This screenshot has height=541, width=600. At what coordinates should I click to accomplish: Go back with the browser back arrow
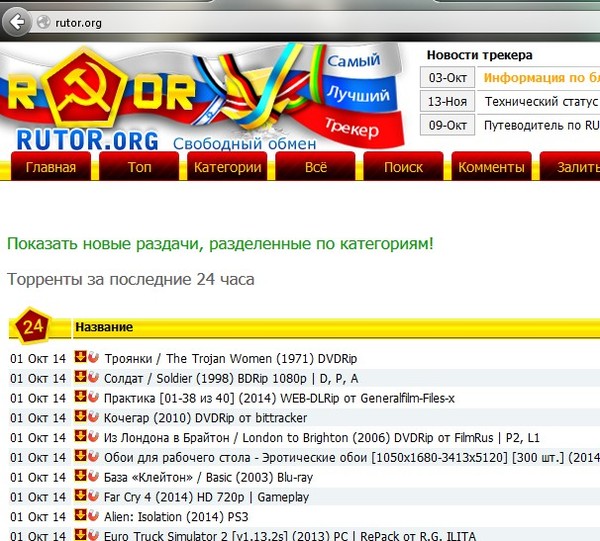pyautogui.click(x=16, y=22)
